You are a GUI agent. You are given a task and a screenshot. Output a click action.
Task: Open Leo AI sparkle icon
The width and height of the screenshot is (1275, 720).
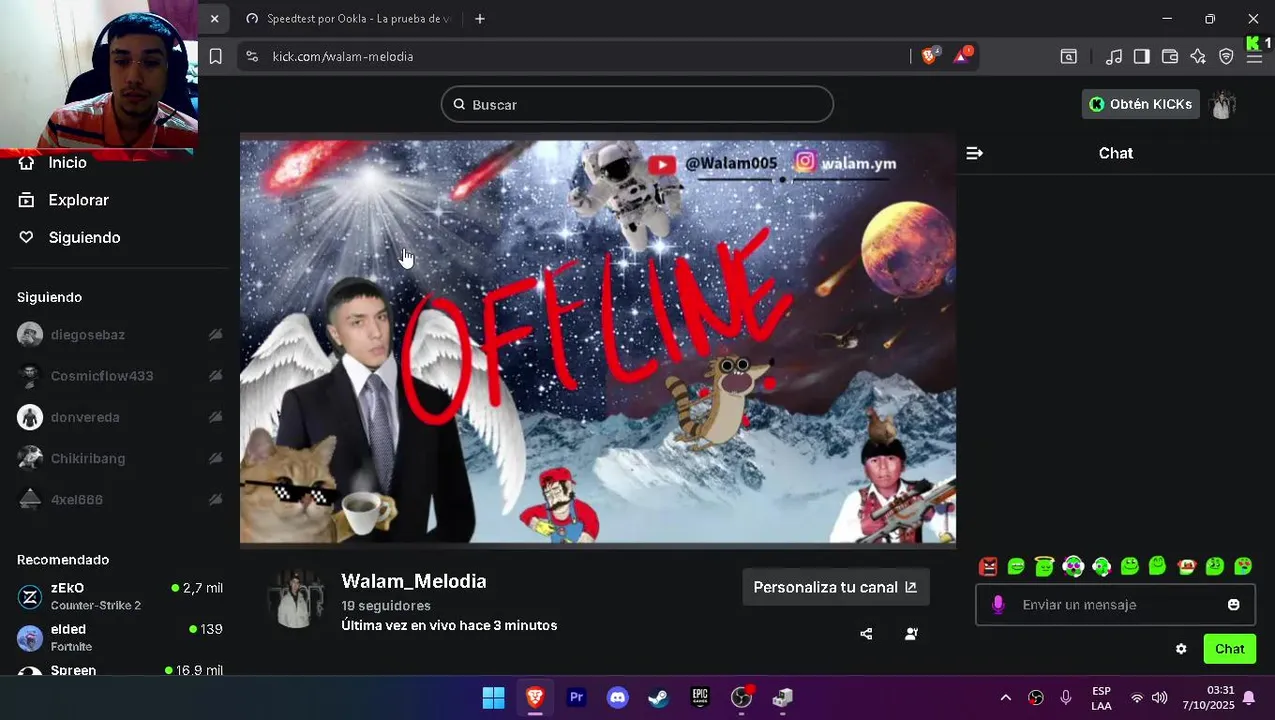point(1198,57)
